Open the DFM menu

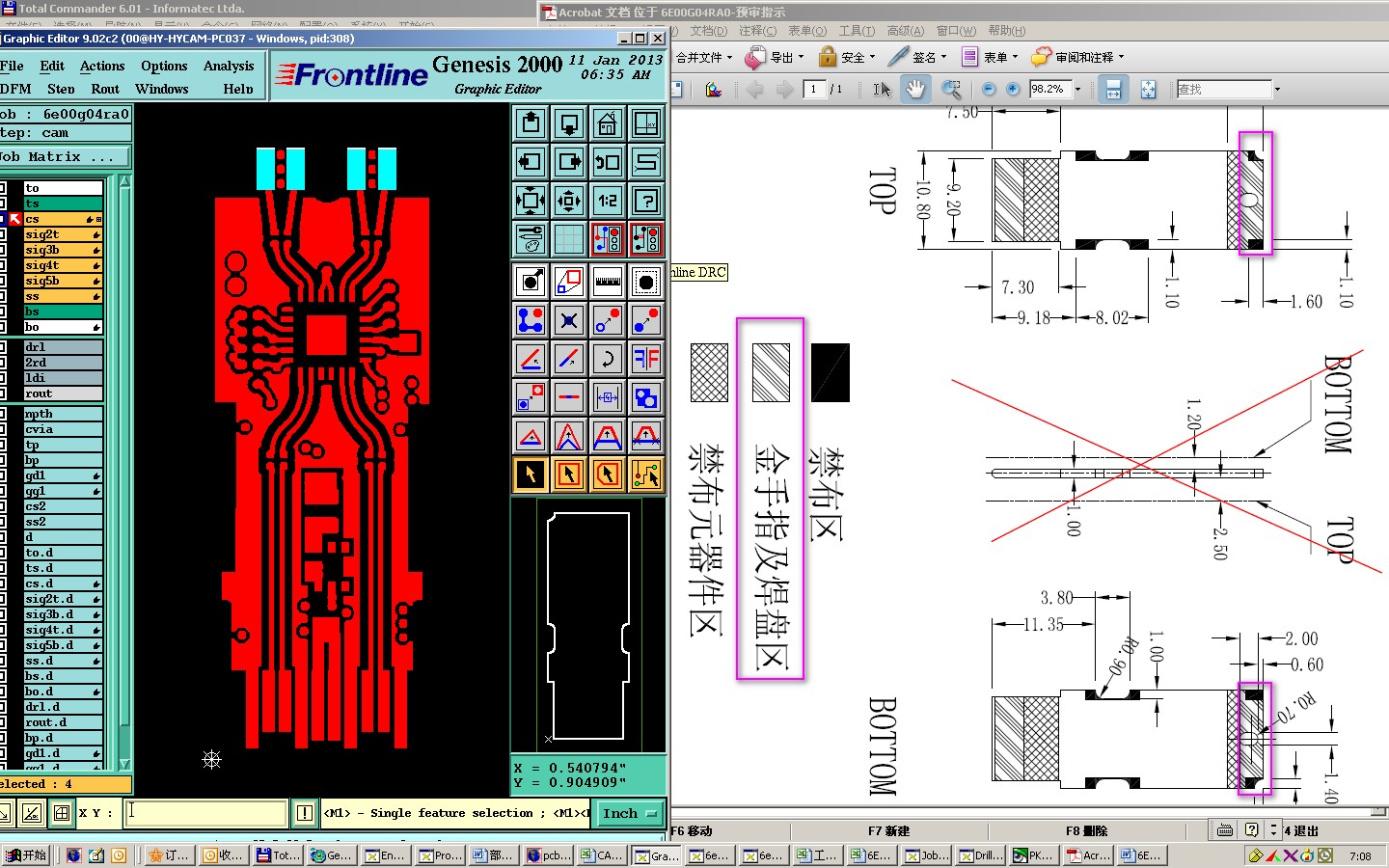pyautogui.click(x=16, y=89)
